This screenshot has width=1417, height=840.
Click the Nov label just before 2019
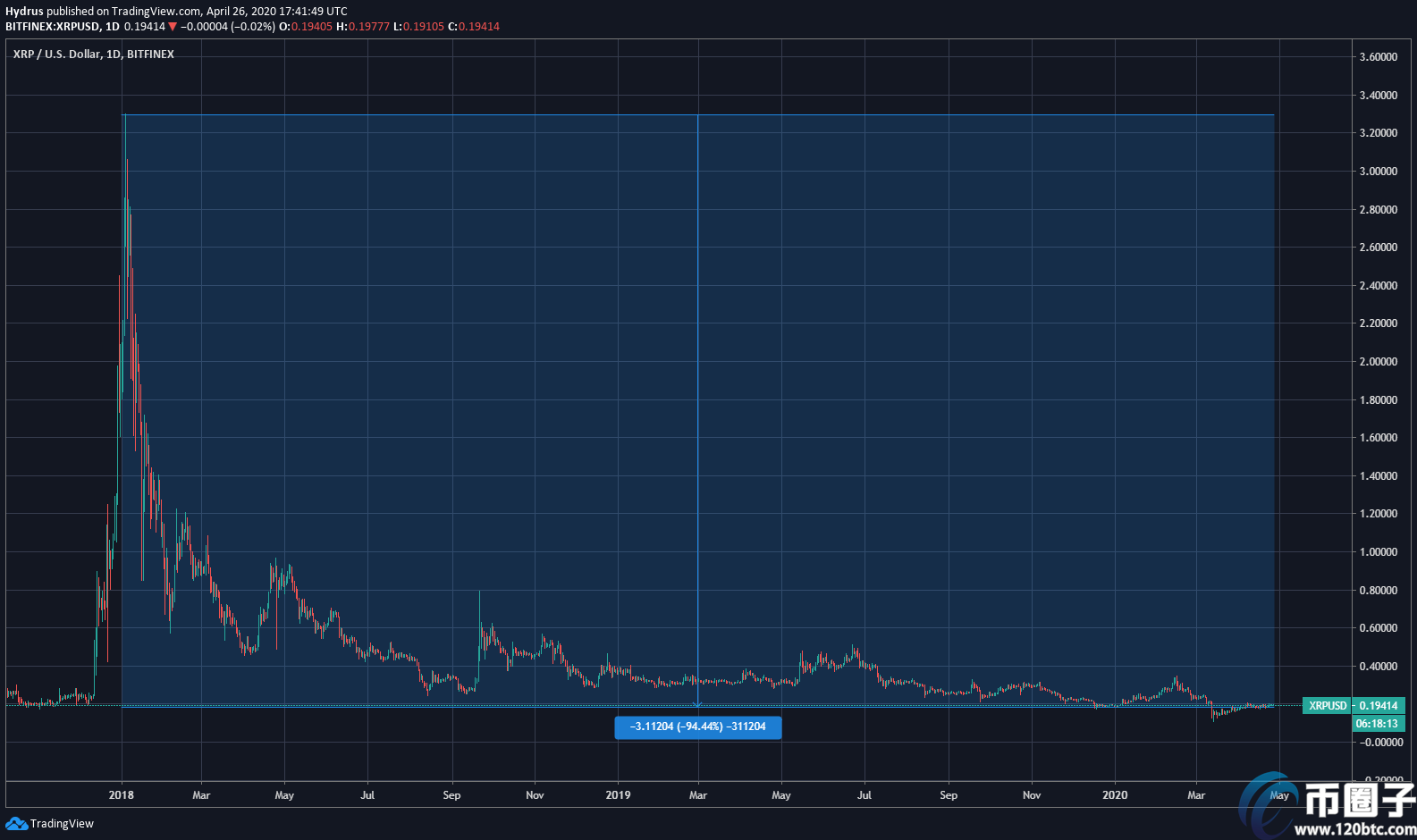pos(535,795)
